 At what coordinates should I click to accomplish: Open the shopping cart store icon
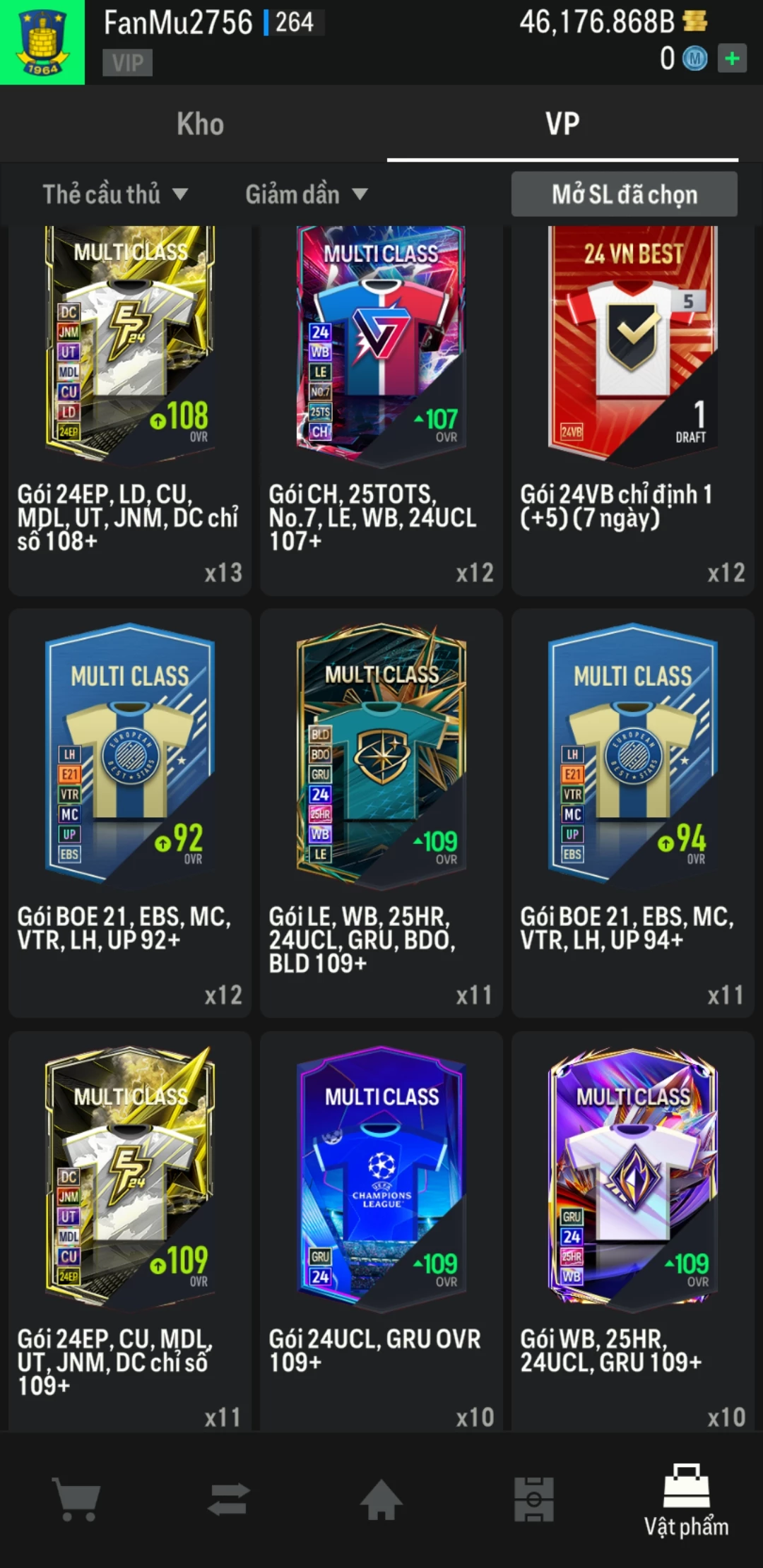[x=76, y=1499]
